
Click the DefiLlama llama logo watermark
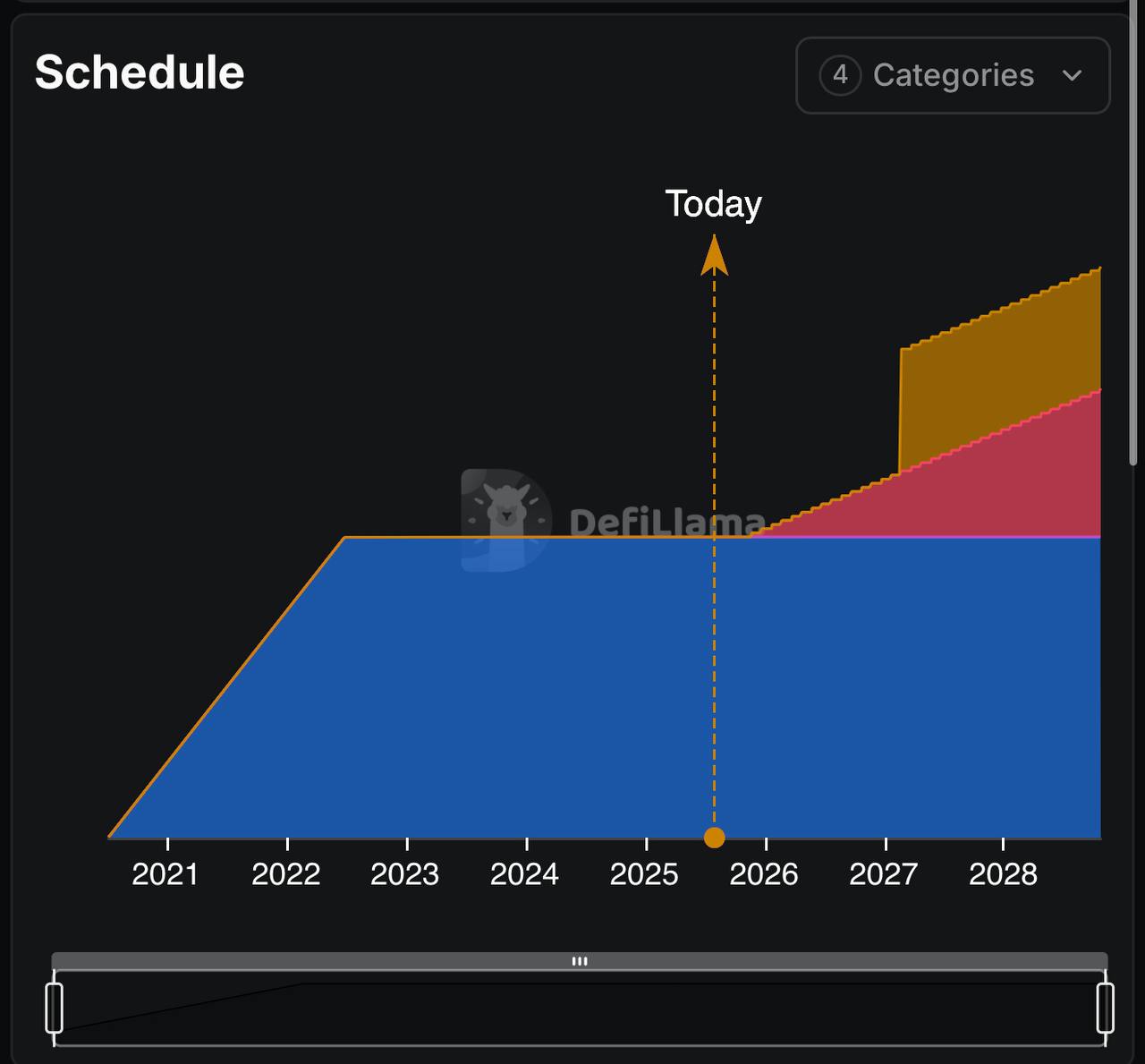[505, 520]
